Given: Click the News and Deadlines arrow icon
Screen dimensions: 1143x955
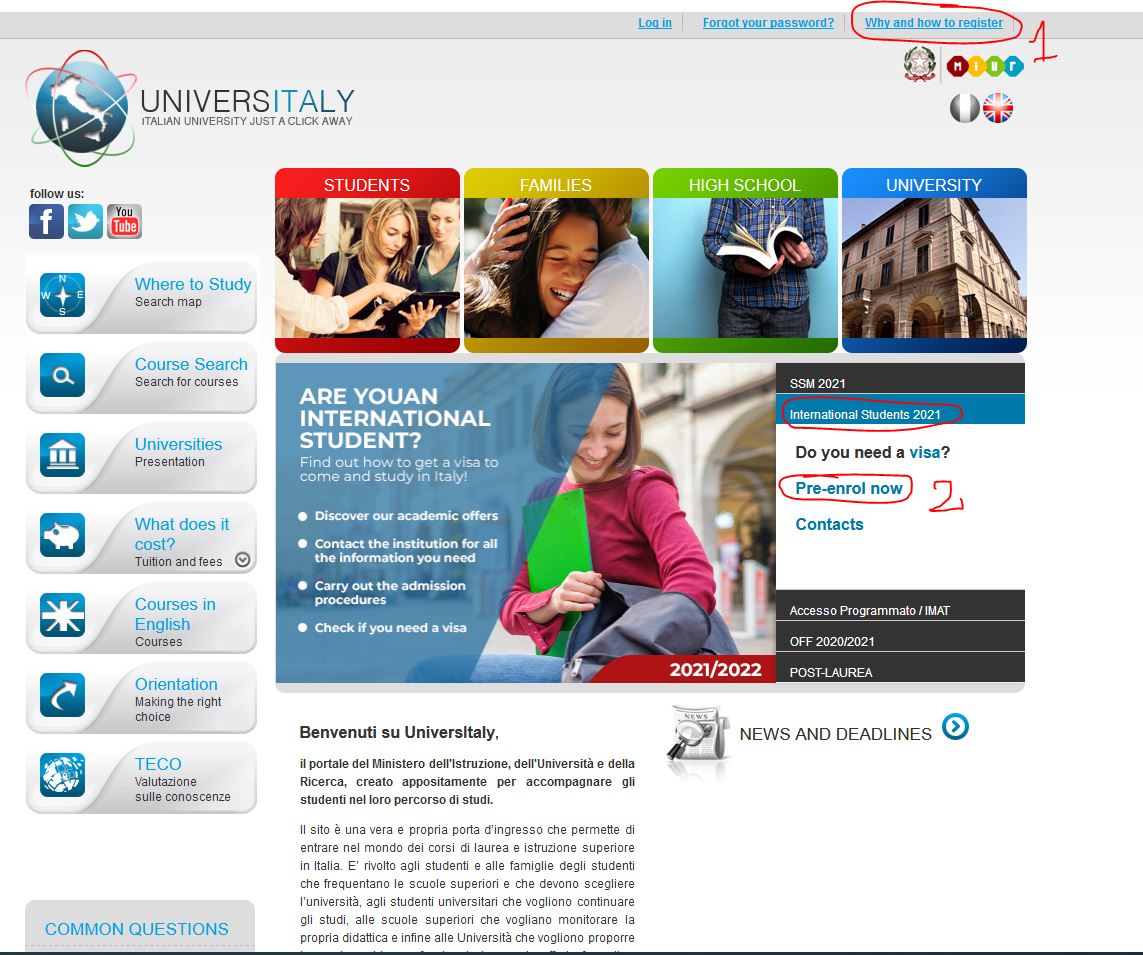Looking at the screenshot, I should (955, 727).
